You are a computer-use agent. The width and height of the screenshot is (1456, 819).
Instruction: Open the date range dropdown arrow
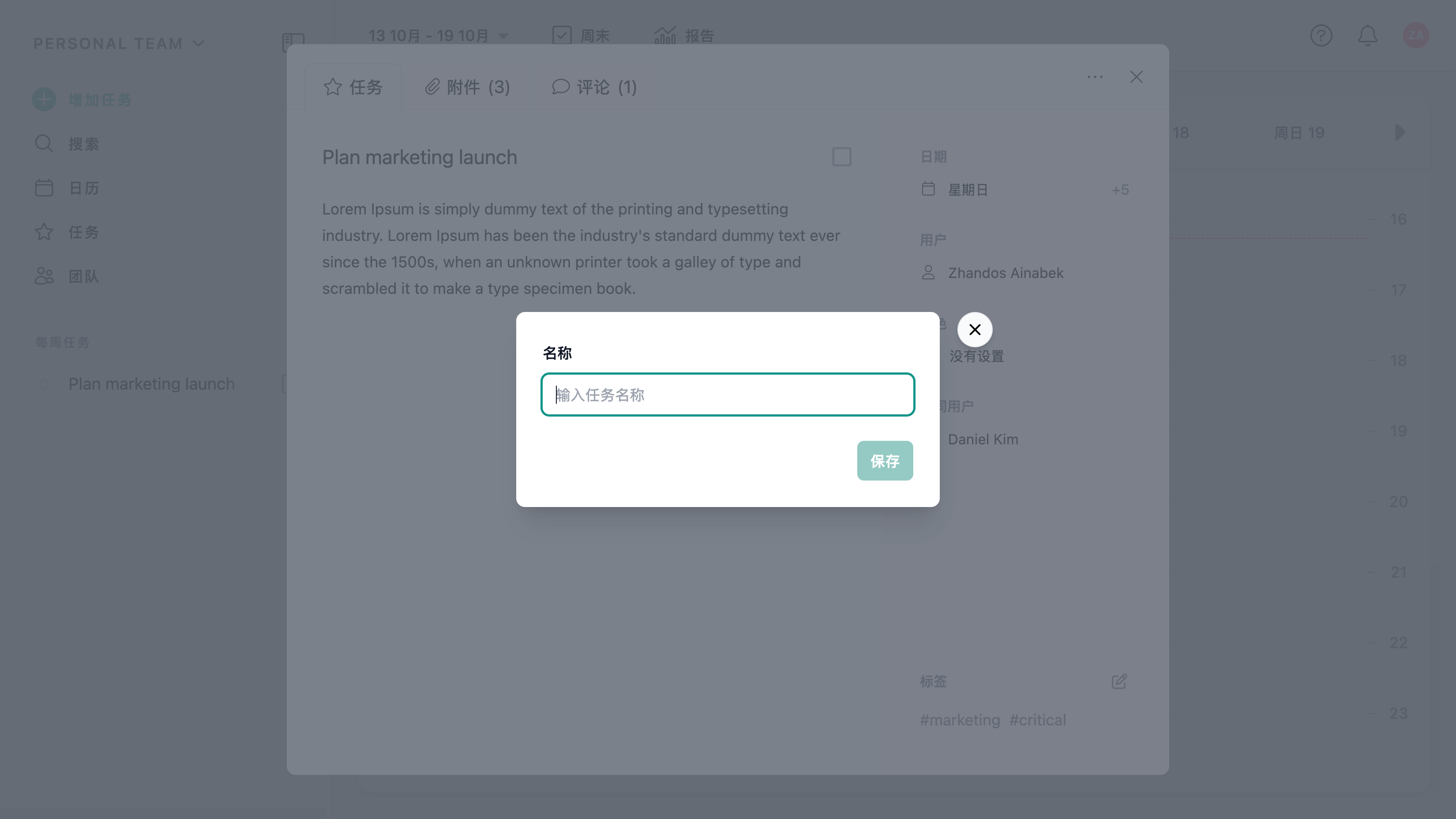[503, 36]
